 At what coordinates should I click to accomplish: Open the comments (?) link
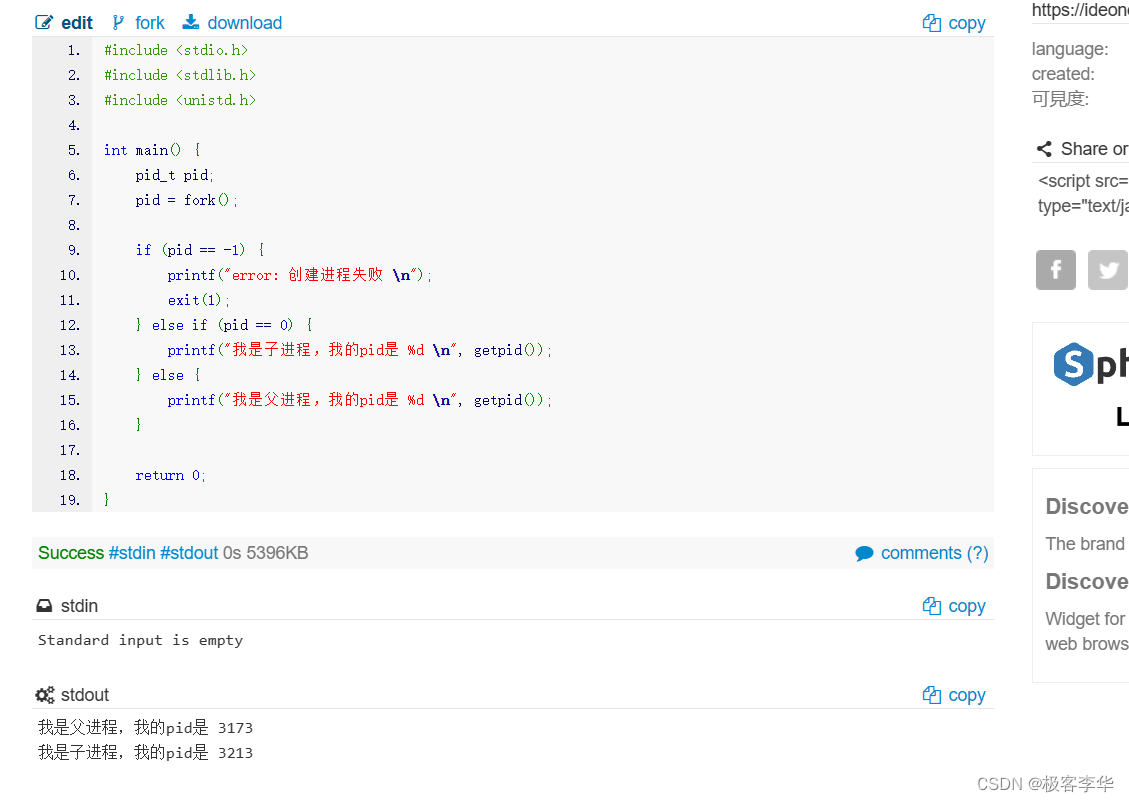[x=934, y=553]
